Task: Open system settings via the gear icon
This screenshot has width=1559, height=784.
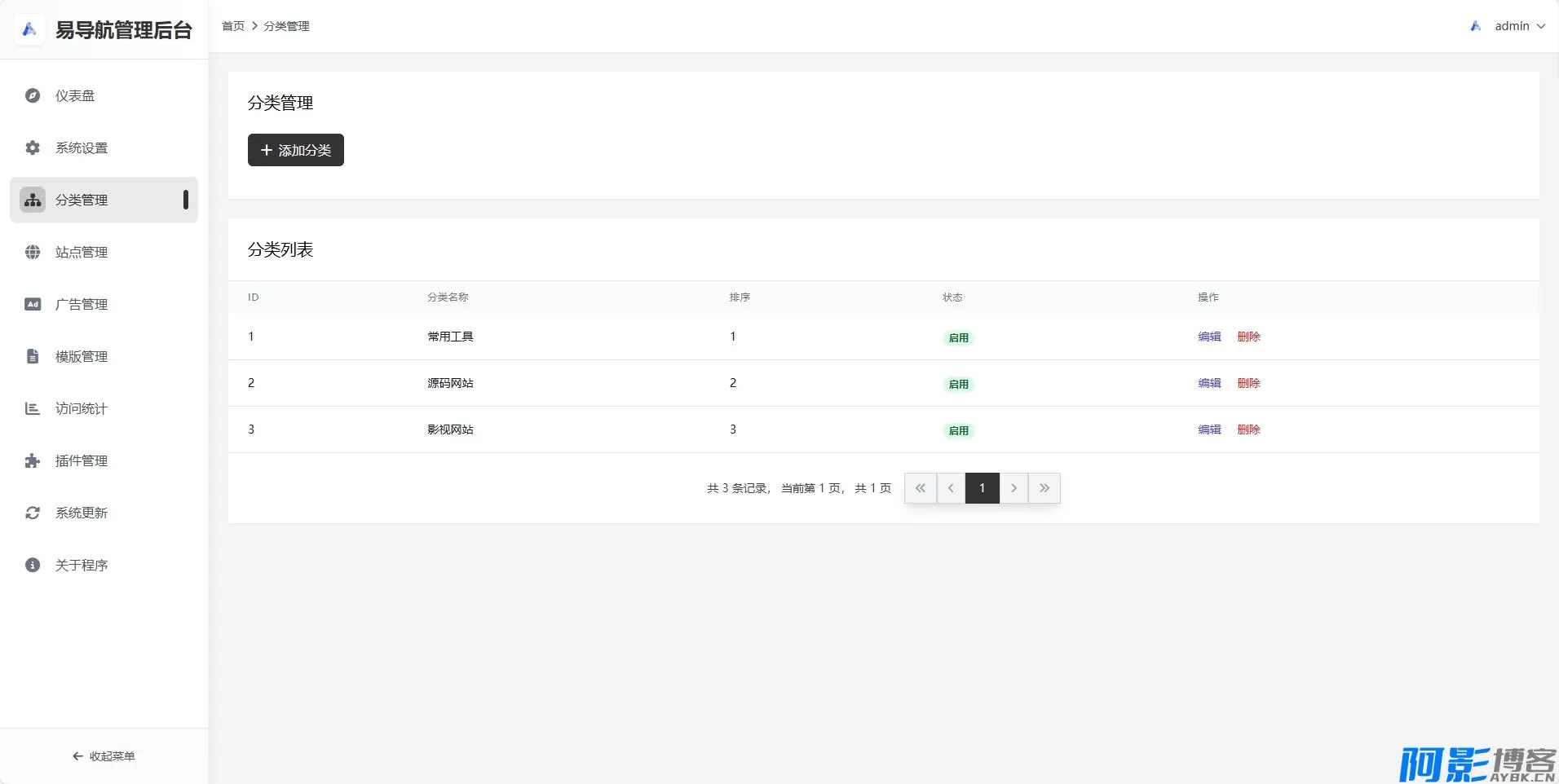Action: [33, 148]
